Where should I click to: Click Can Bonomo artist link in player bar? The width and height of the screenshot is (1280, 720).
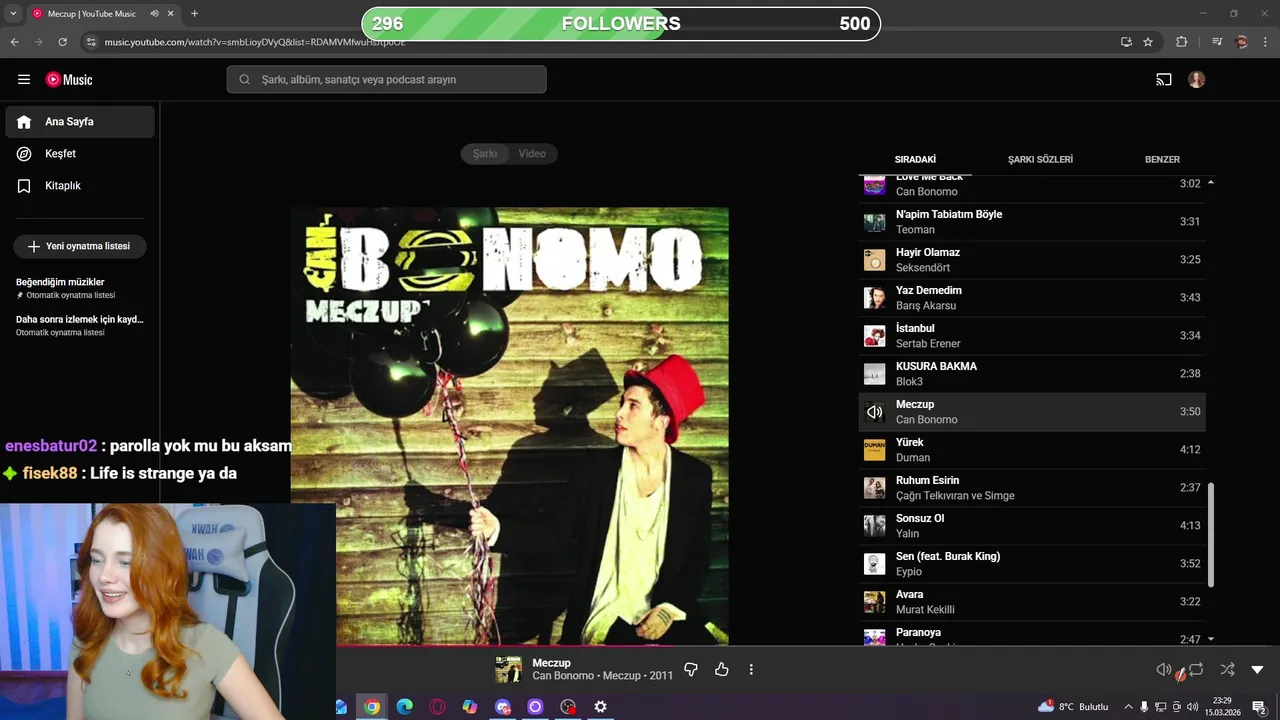coord(563,676)
